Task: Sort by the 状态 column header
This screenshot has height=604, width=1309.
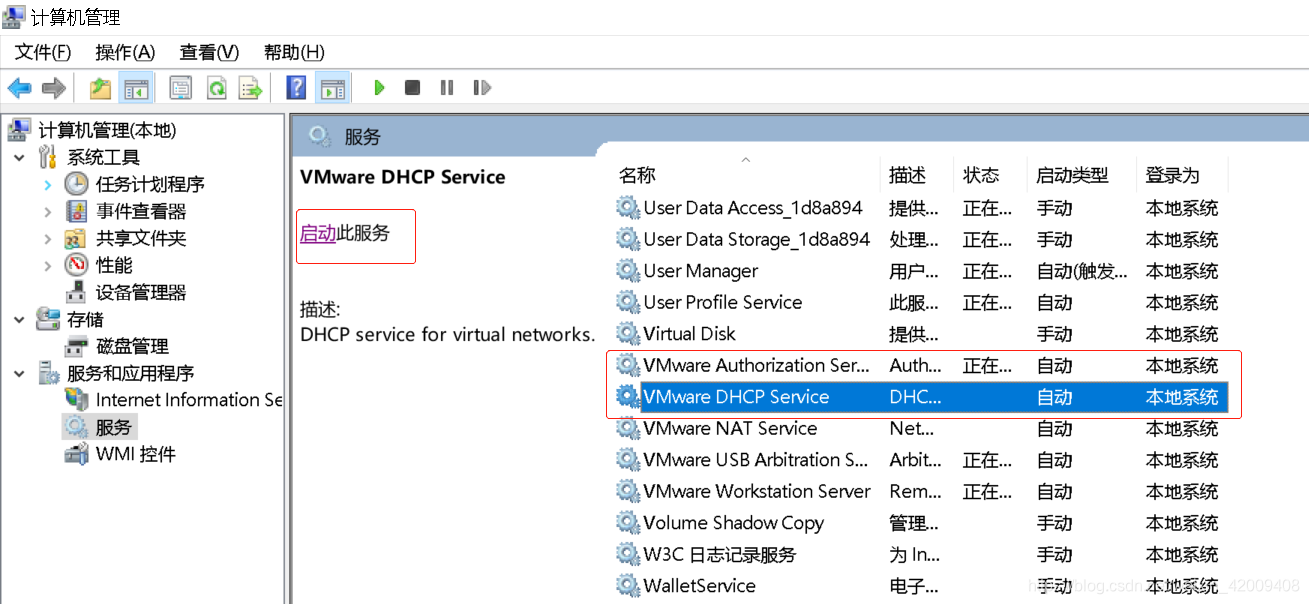Action: 981,176
